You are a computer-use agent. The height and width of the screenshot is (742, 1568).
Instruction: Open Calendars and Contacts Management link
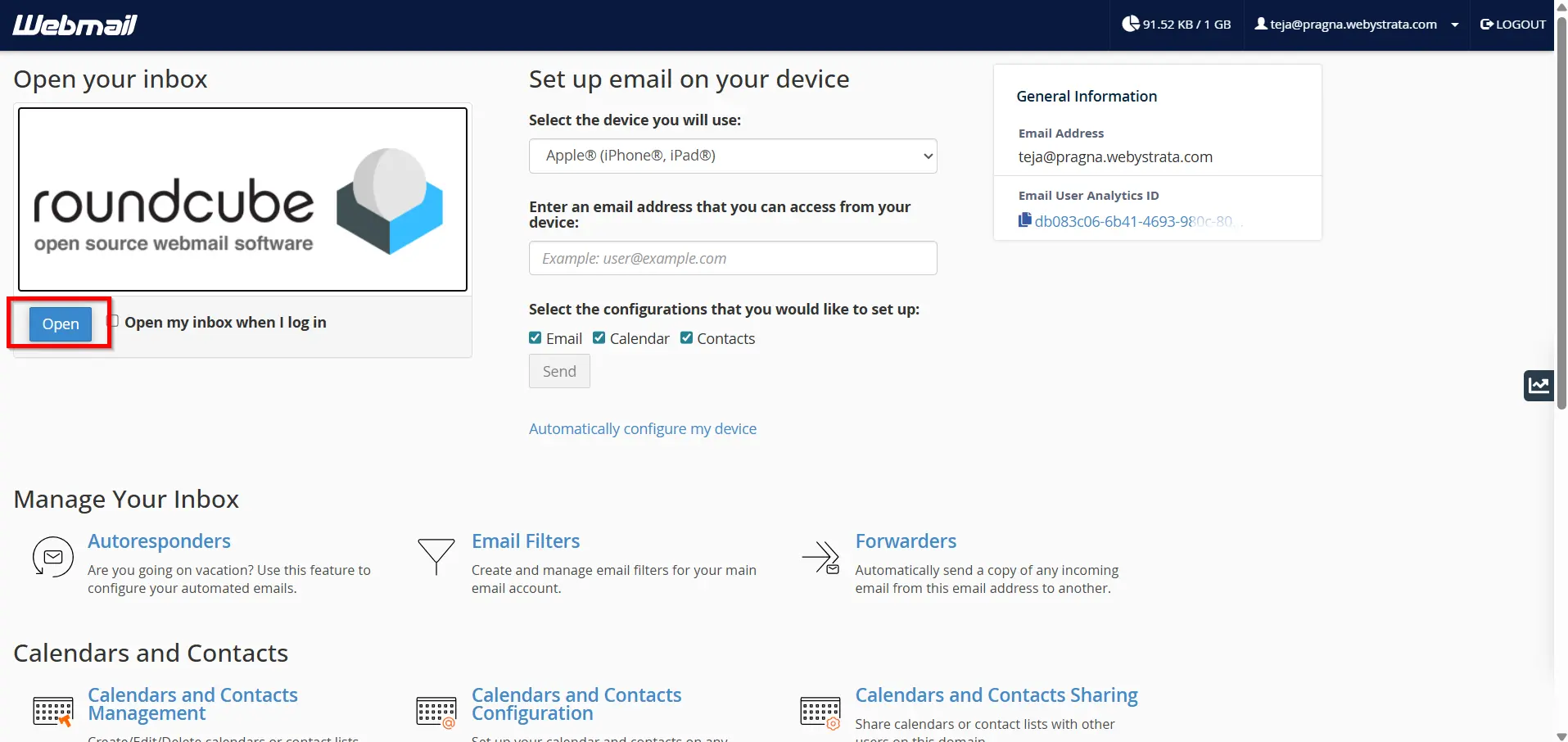[x=192, y=704]
